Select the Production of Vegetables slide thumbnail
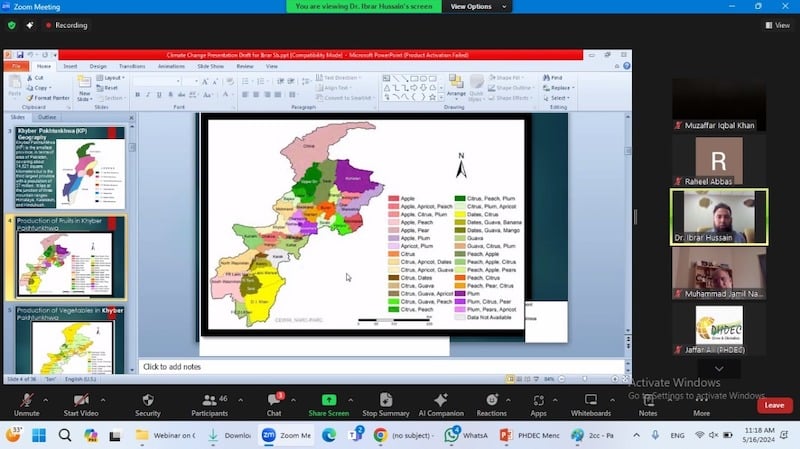The height and width of the screenshot is (449, 800). pos(70,341)
